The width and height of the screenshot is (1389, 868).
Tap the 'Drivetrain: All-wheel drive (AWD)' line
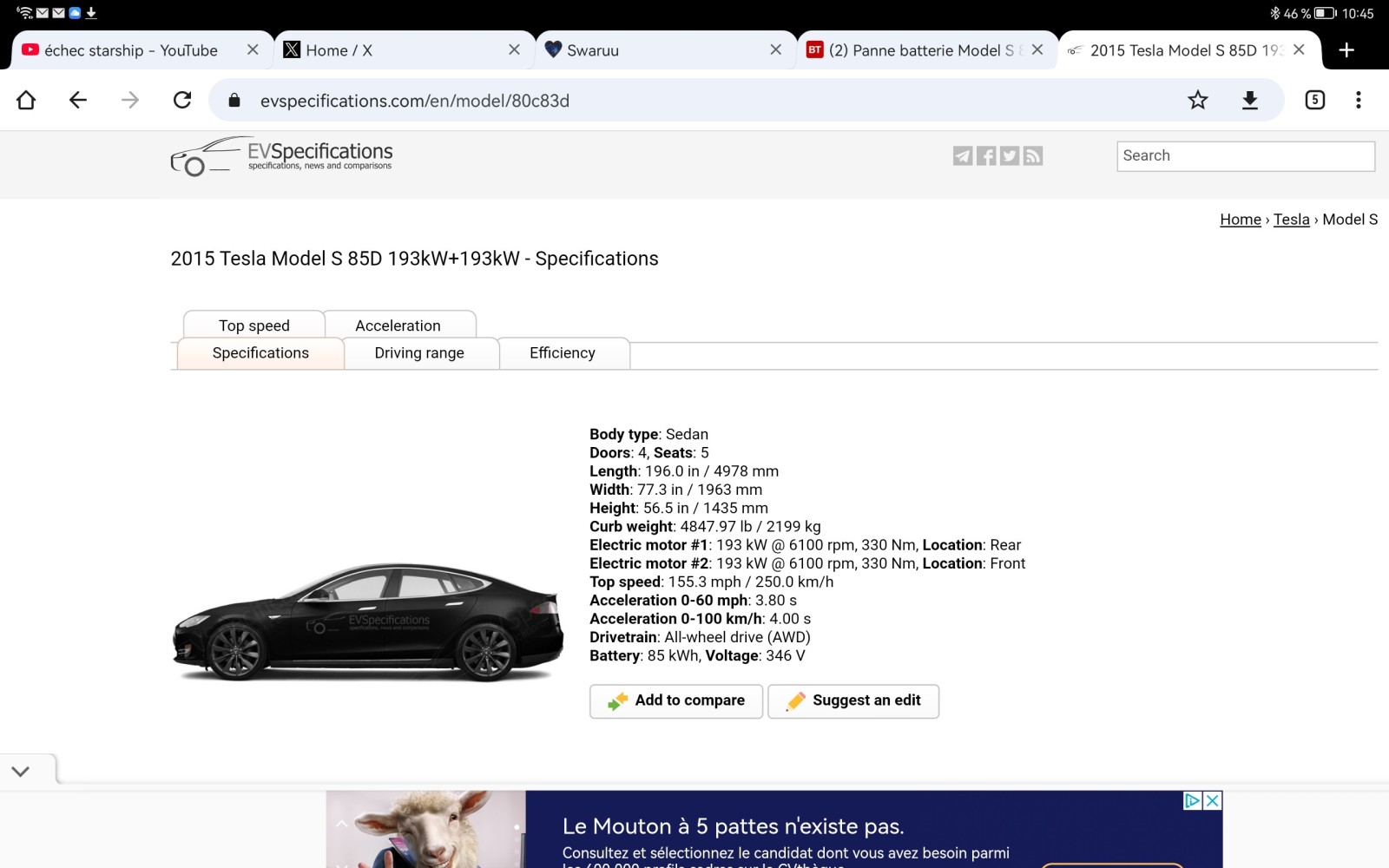700,637
